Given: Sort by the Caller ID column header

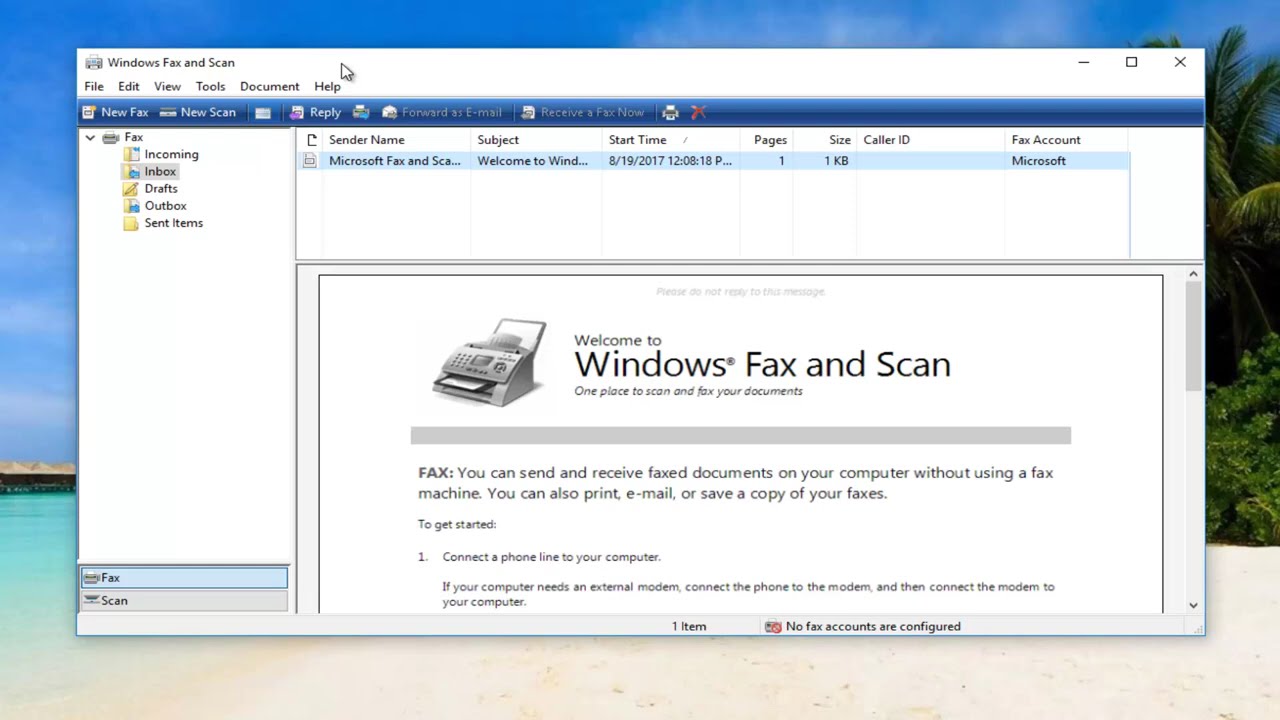Looking at the screenshot, I should [x=930, y=139].
